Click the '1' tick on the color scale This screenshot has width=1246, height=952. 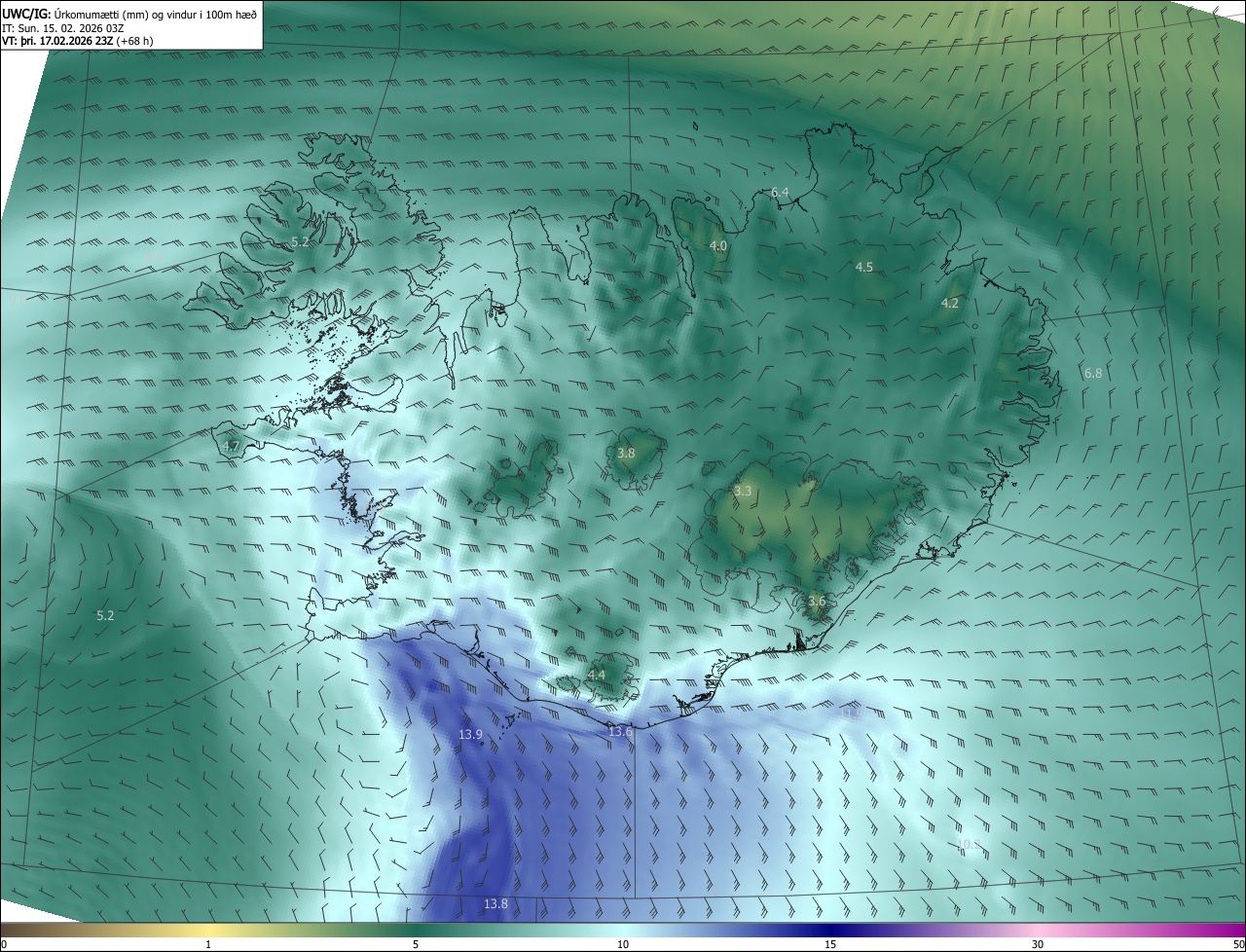[x=208, y=944]
